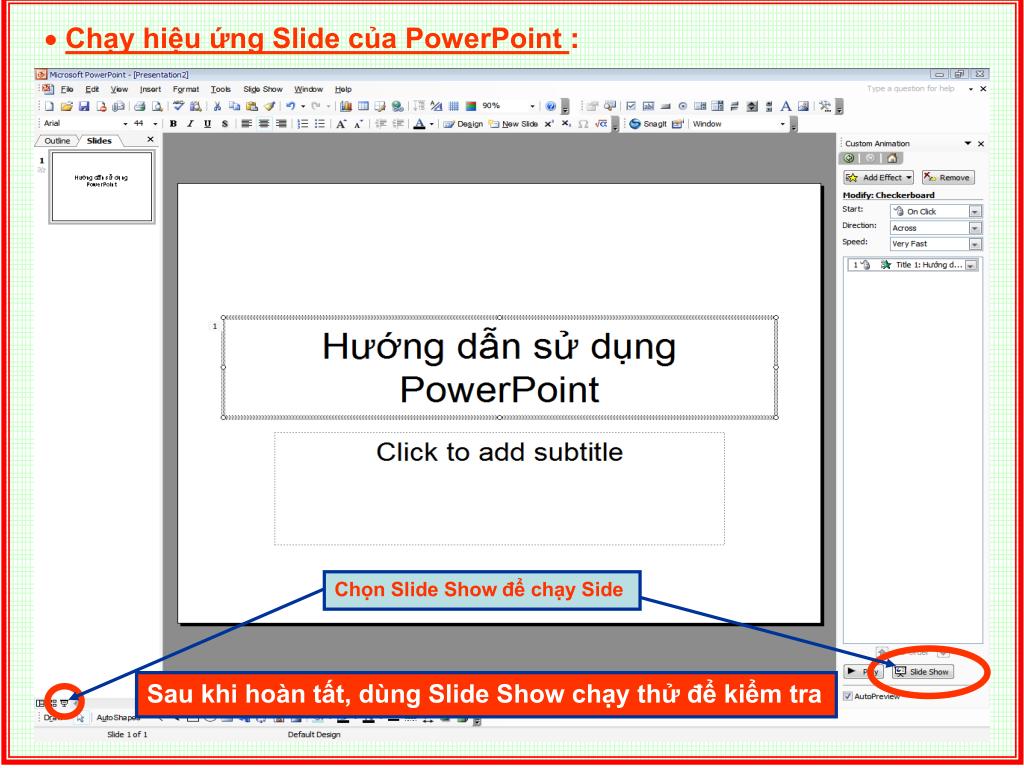
Task: Open the Design task pane button
Action: (463, 124)
